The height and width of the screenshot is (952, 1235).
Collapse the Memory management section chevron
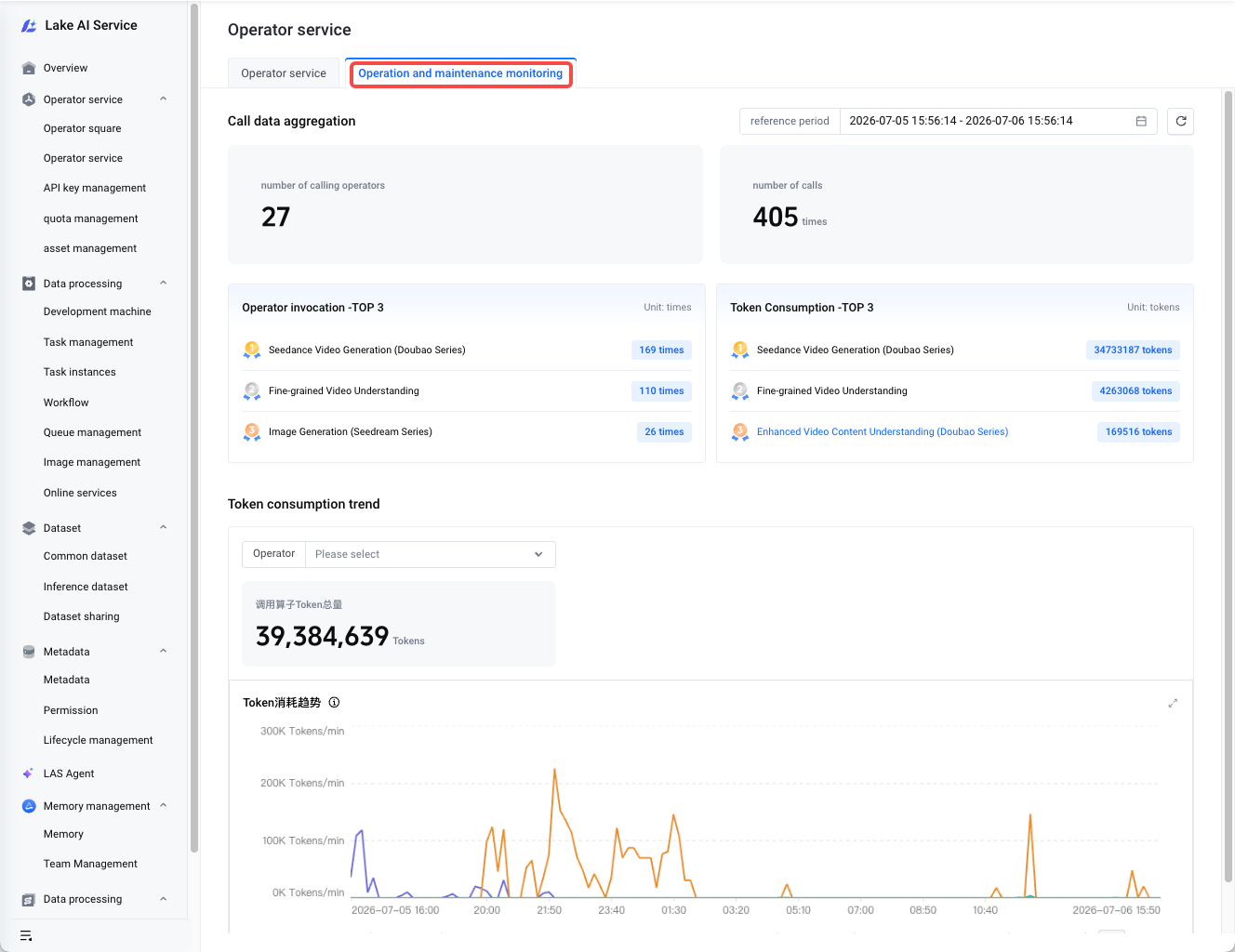click(164, 805)
